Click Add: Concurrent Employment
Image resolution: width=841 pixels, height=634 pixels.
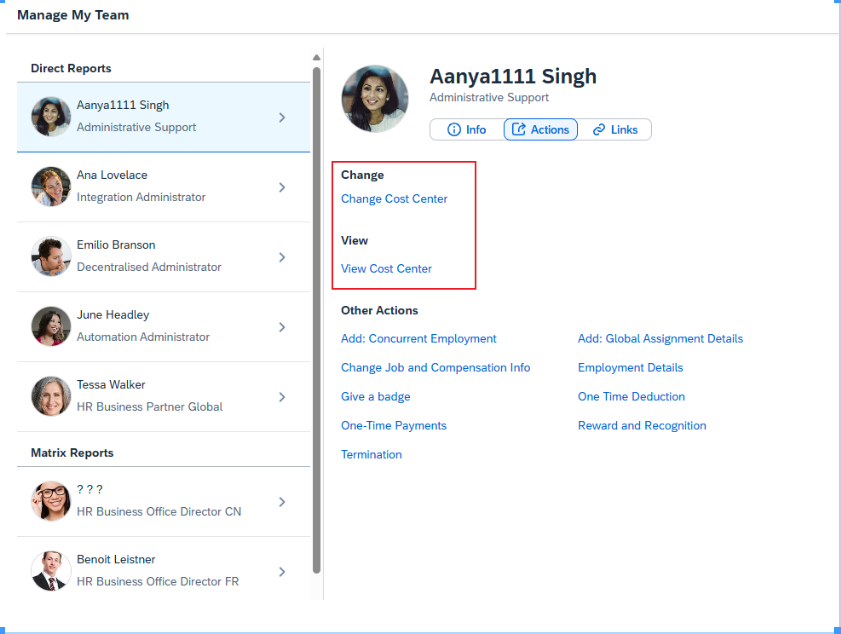pyautogui.click(x=418, y=339)
